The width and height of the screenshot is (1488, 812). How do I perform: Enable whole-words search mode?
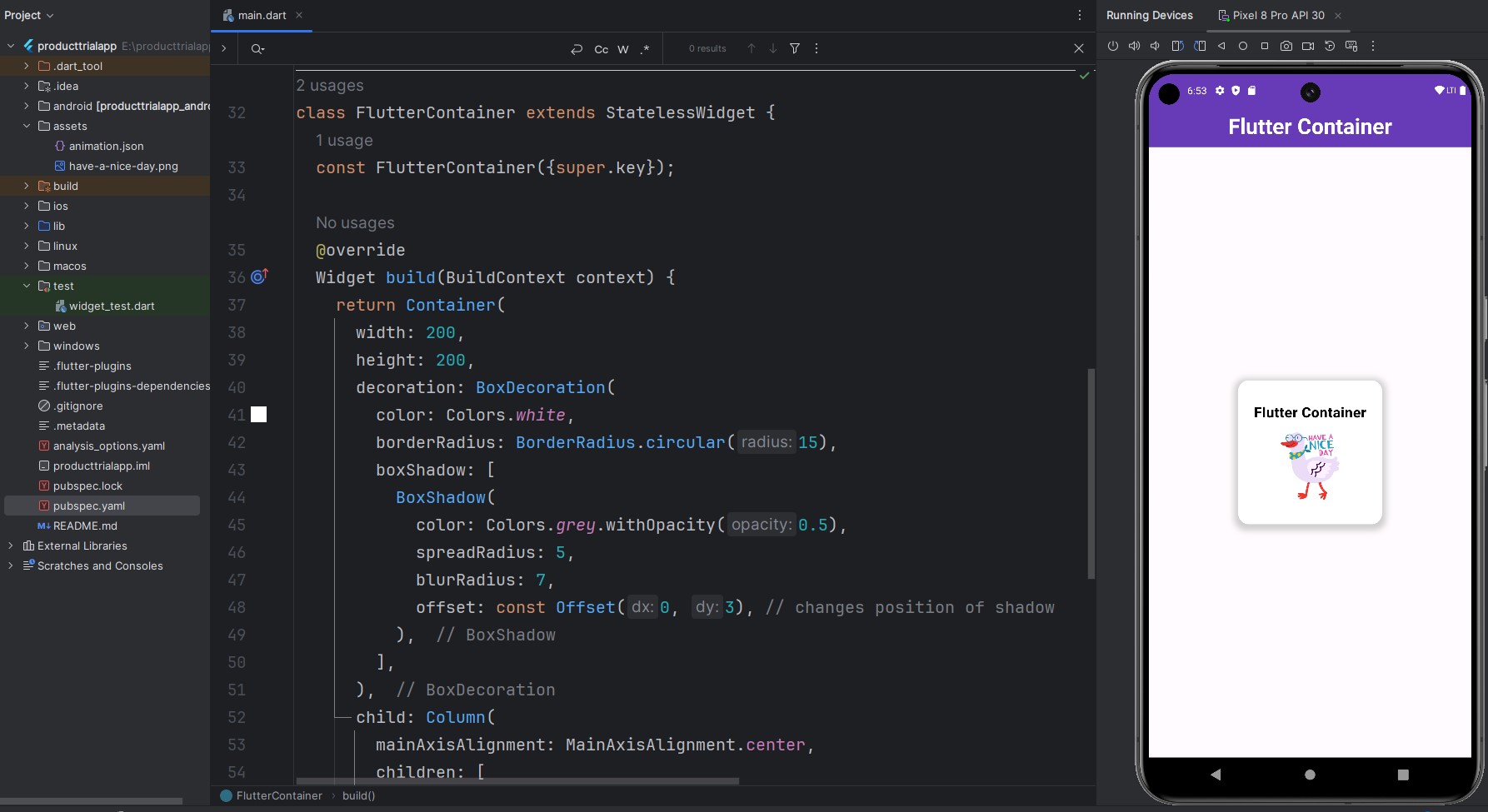click(622, 49)
